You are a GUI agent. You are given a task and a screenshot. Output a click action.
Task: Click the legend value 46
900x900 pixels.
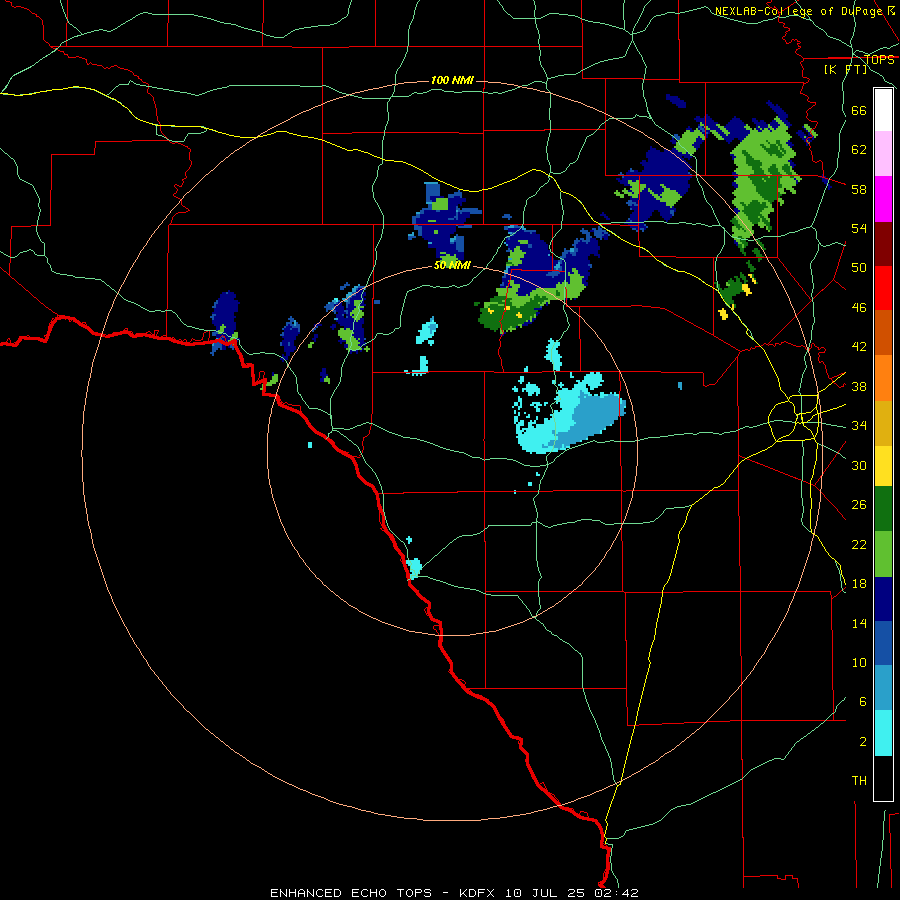(x=859, y=308)
